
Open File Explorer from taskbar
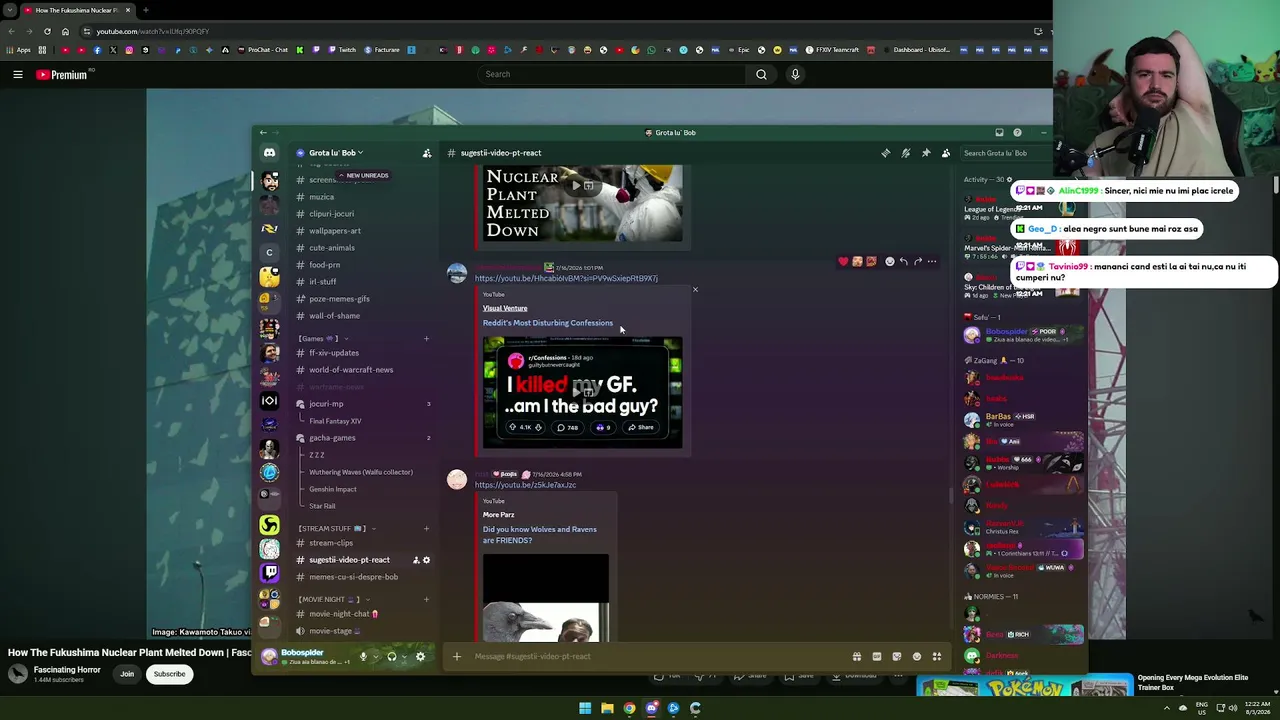point(607,709)
